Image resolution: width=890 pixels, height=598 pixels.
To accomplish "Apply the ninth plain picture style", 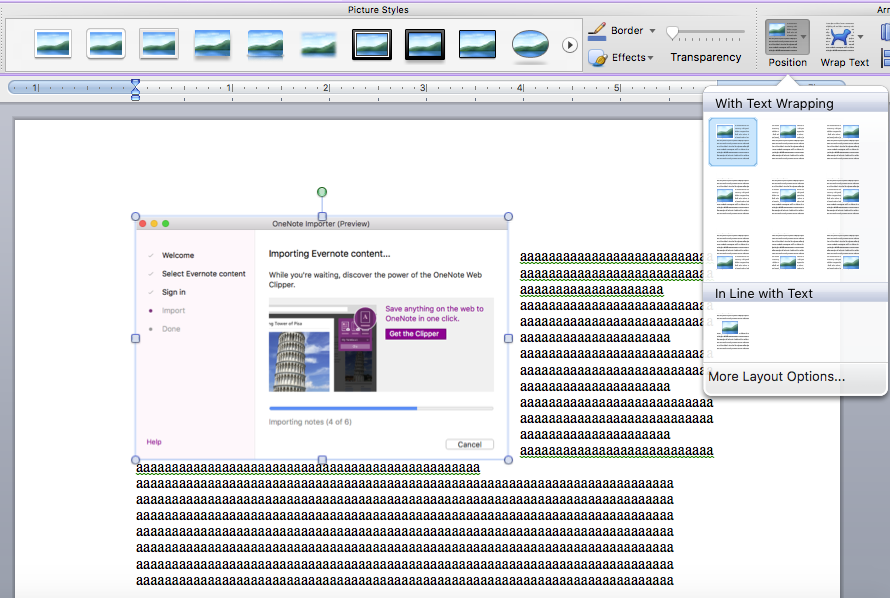I will pos(477,44).
